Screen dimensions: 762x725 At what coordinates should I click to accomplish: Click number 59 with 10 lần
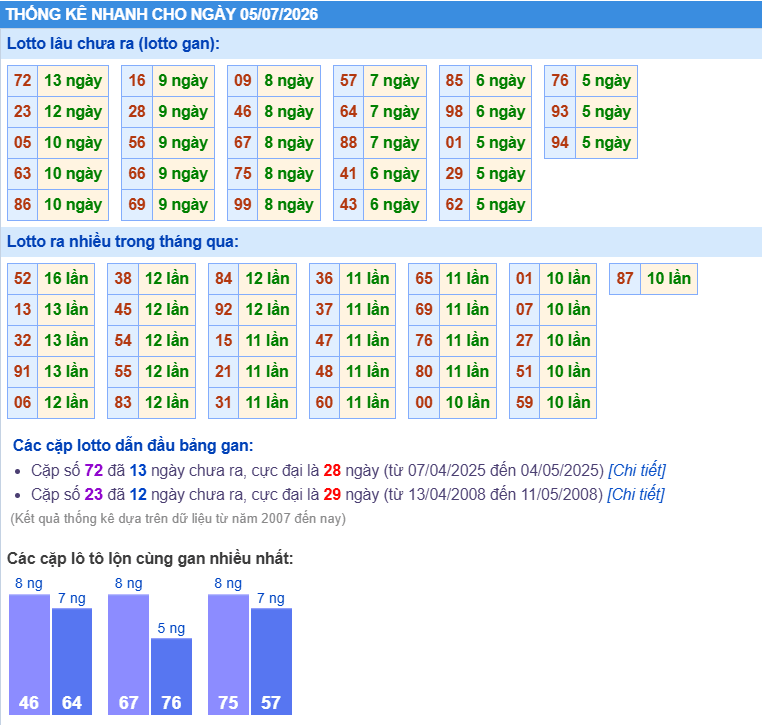click(524, 403)
